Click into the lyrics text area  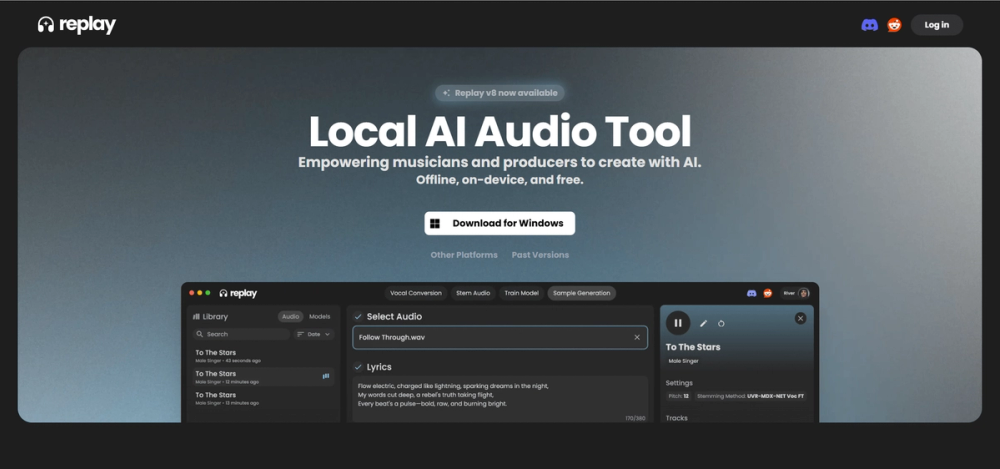[500, 399]
